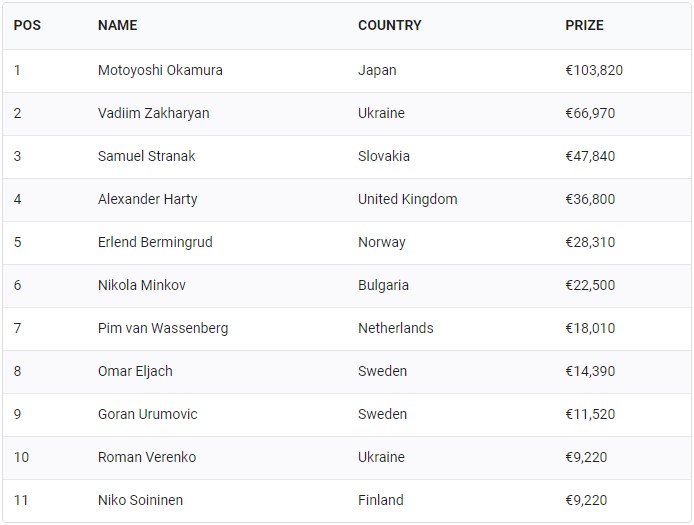Click Roman Verenko's name cell

[147, 458]
